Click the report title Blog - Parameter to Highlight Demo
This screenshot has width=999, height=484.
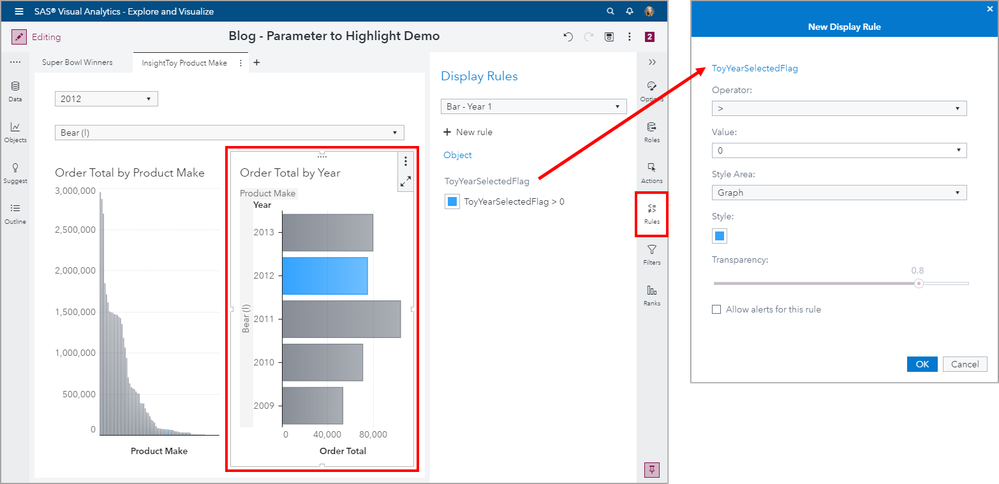pyautogui.click(x=334, y=36)
